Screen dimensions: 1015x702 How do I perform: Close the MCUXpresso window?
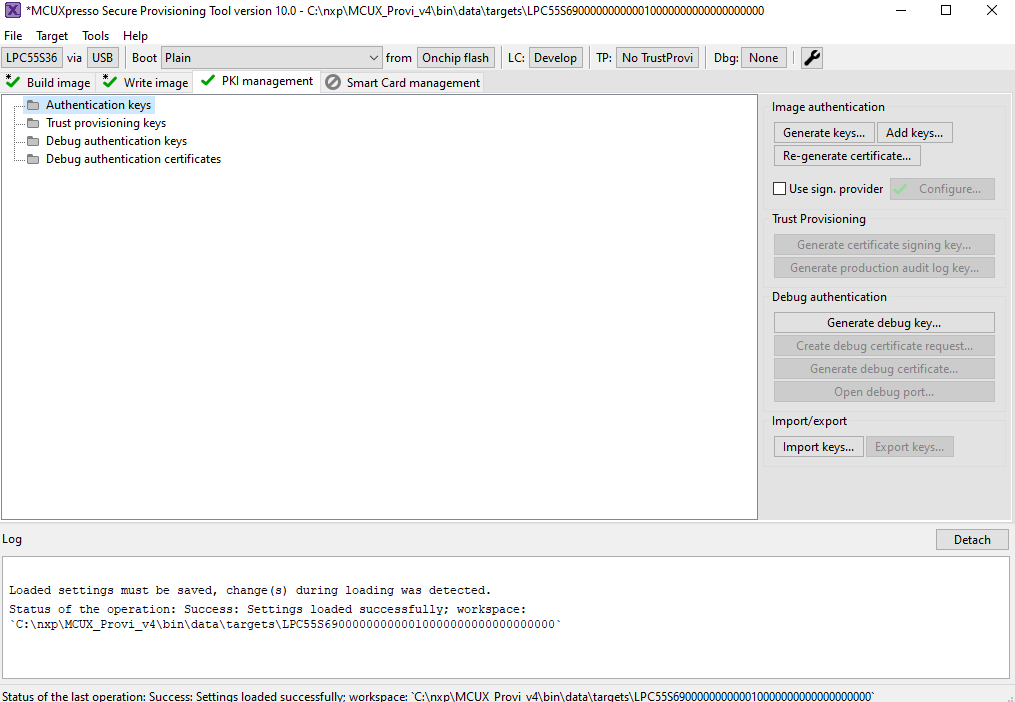(x=992, y=10)
